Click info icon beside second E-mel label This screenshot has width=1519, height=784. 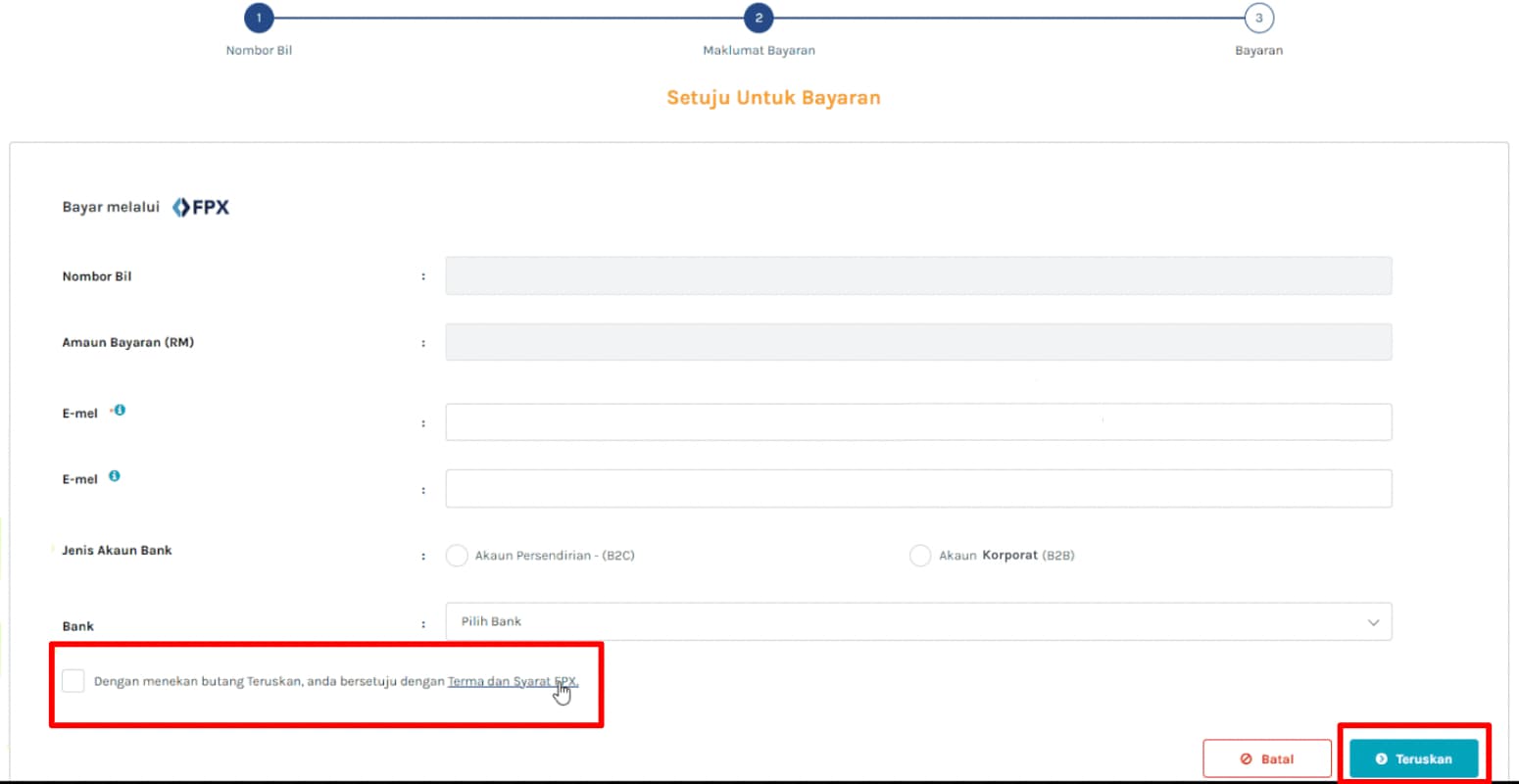pyautogui.click(x=115, y=476)
